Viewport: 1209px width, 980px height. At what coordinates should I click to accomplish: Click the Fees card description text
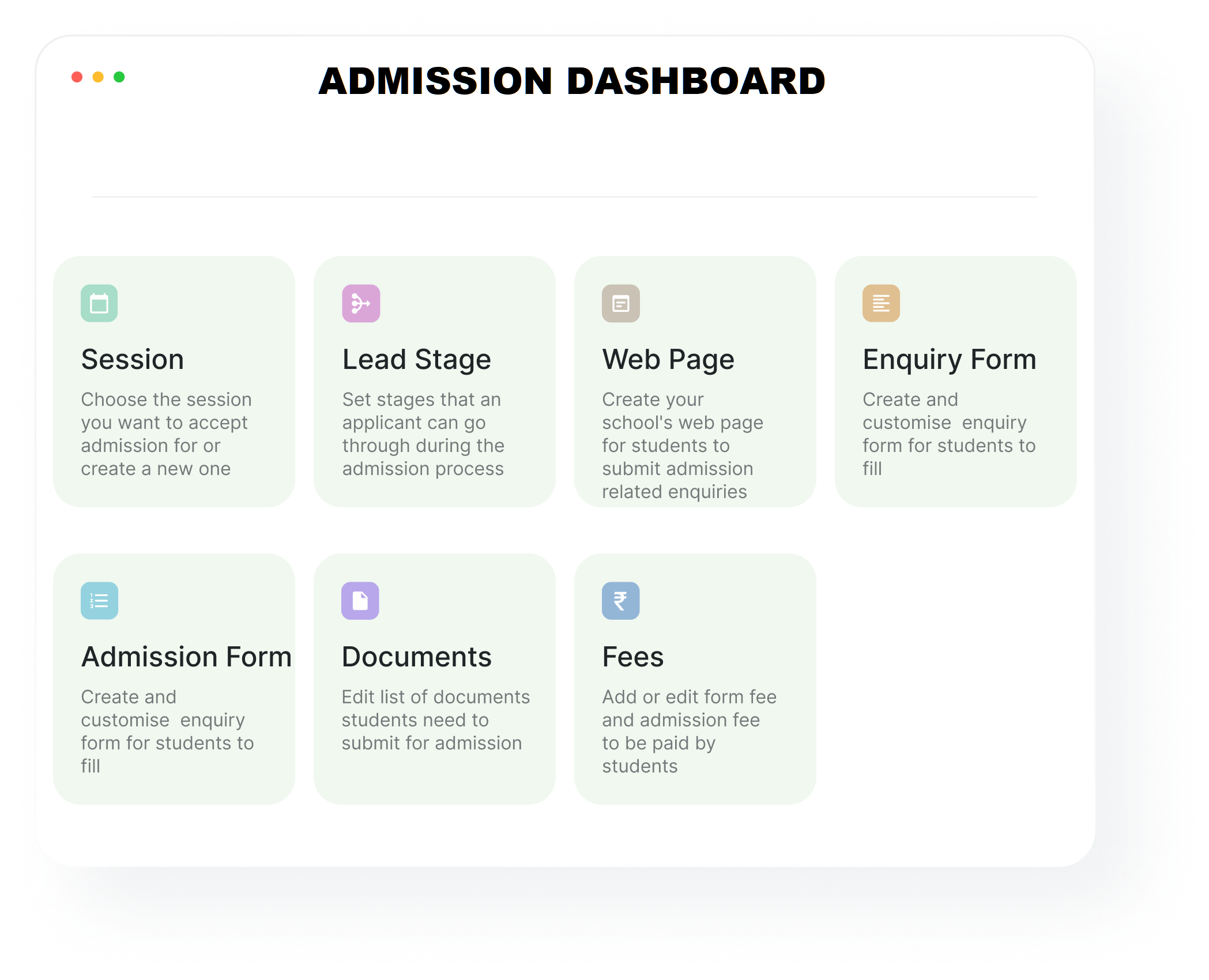(x=689, y=731)
